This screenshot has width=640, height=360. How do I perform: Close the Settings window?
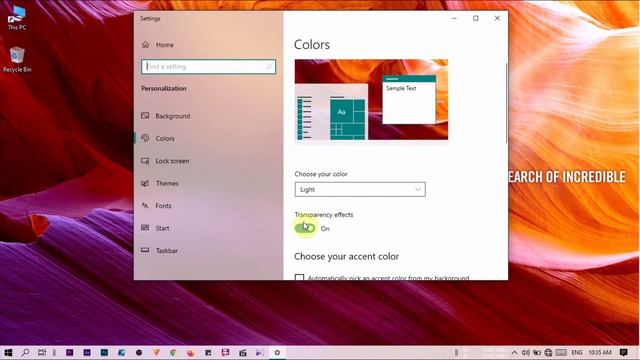(497, 18)
